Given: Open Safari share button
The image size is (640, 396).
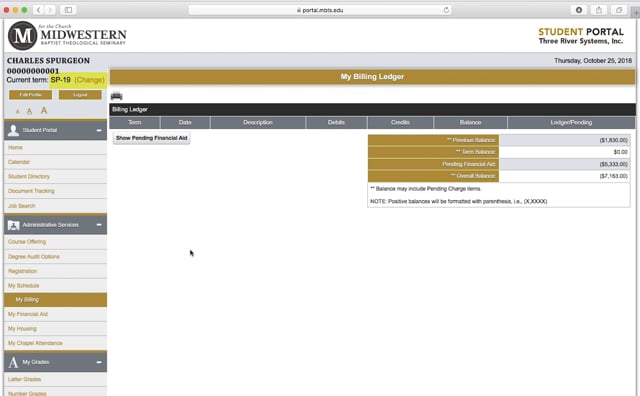Looking at the screenshot, I should point(599,10).
